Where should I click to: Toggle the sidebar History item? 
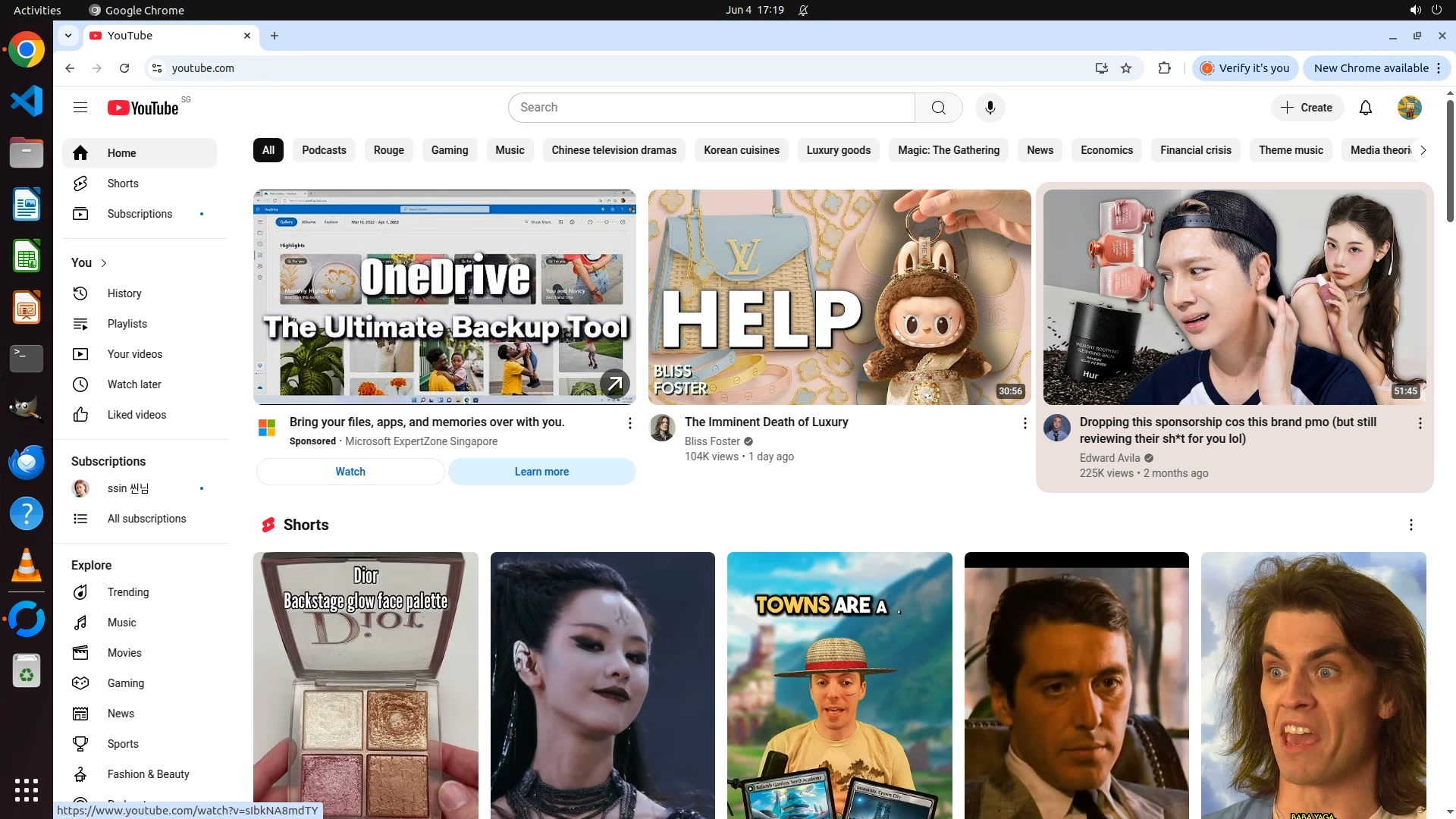coord(124,293)
